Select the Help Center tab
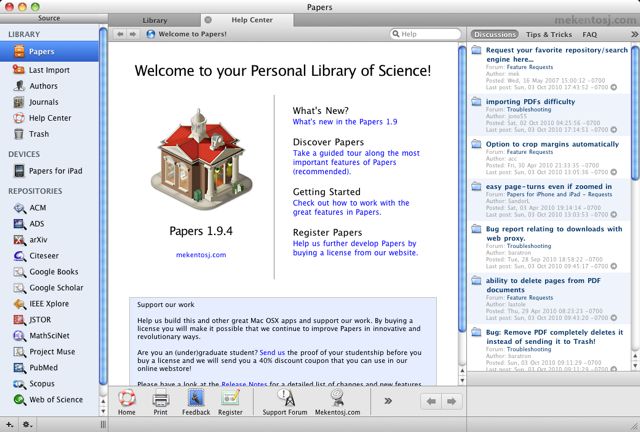Image resolution: width=640 pixels, height=432 pixels. pos(252,20)
